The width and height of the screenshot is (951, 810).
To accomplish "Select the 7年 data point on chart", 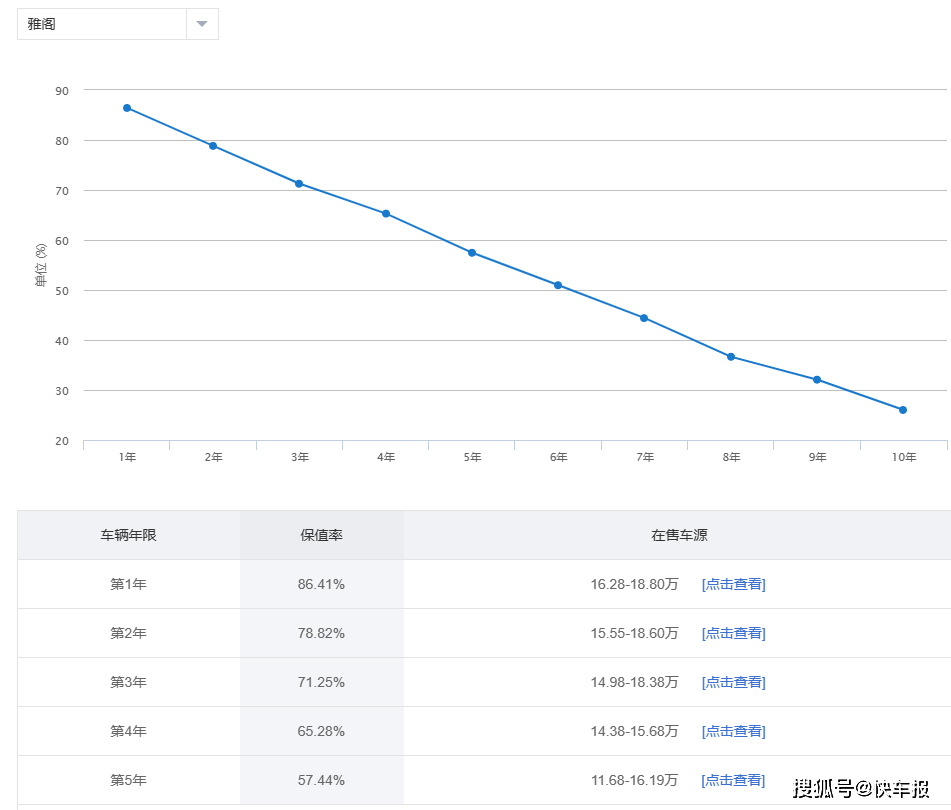I will coord(644,318).
